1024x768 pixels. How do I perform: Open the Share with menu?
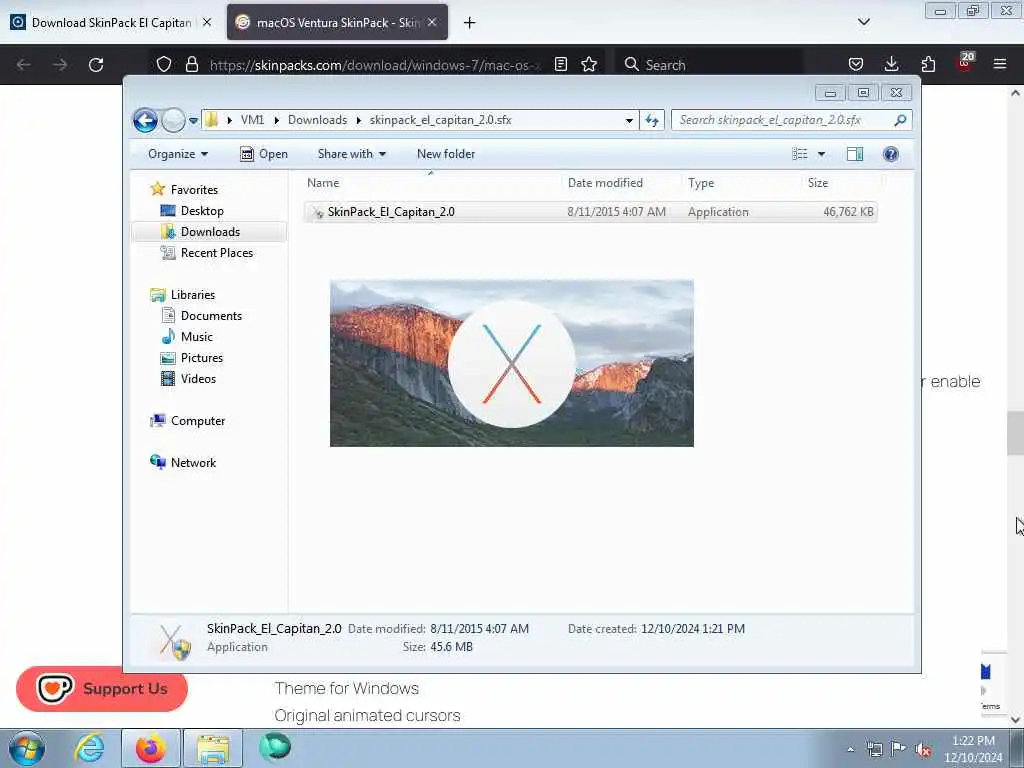point(351,154)
